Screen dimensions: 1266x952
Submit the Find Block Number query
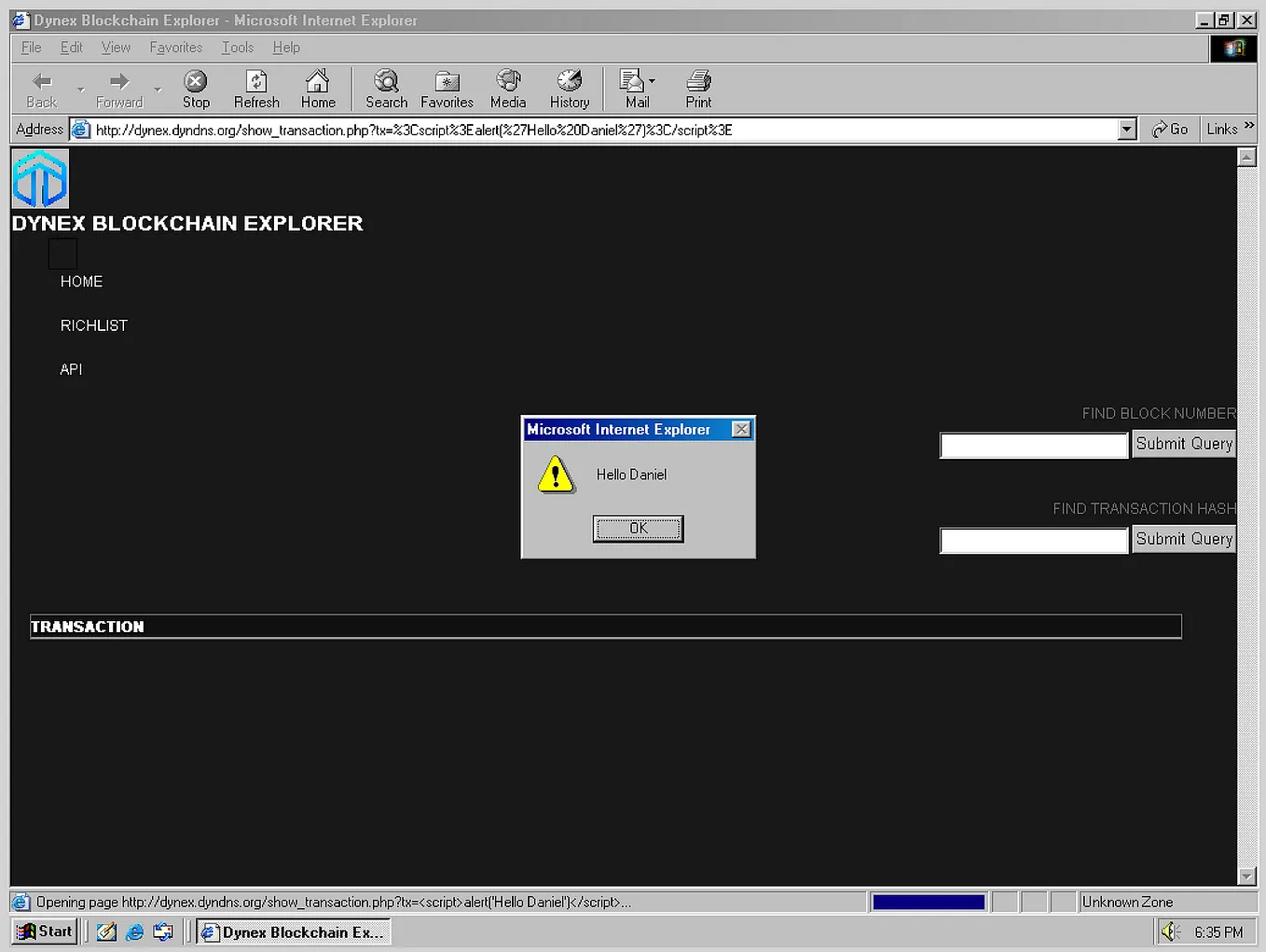coord(1184,444)
